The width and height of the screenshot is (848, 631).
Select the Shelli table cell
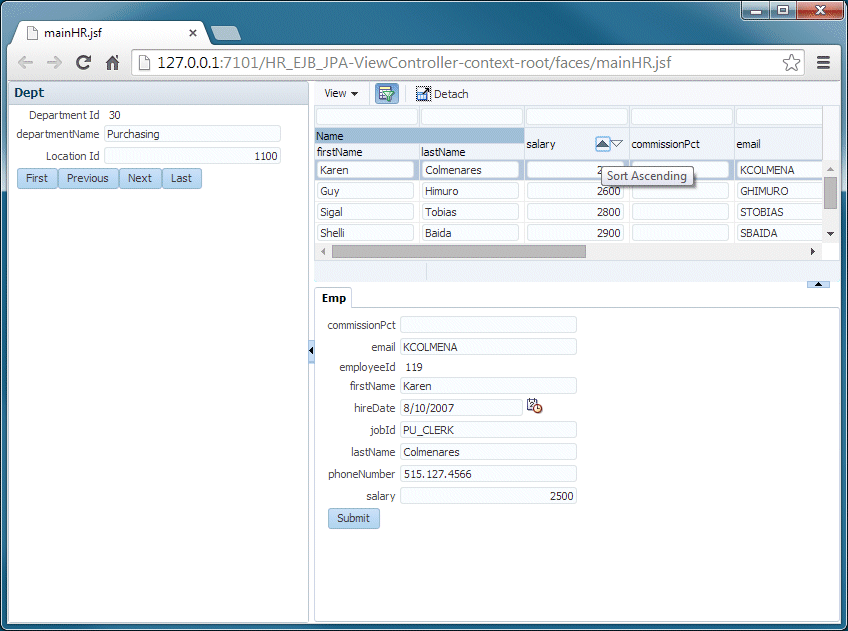coord(366,233)
